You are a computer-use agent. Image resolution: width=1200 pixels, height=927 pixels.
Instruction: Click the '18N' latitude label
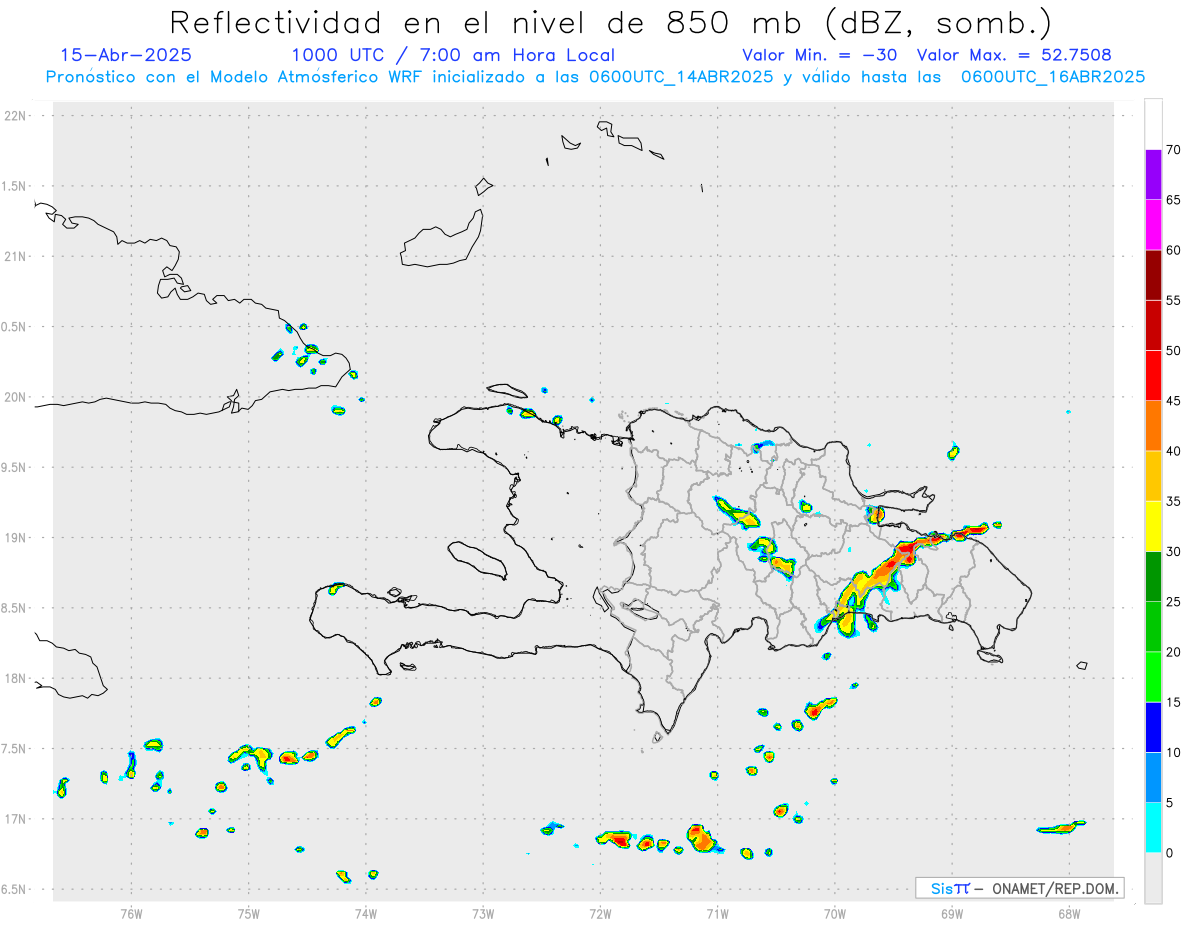pyautogui.click(x=17, y=679)
